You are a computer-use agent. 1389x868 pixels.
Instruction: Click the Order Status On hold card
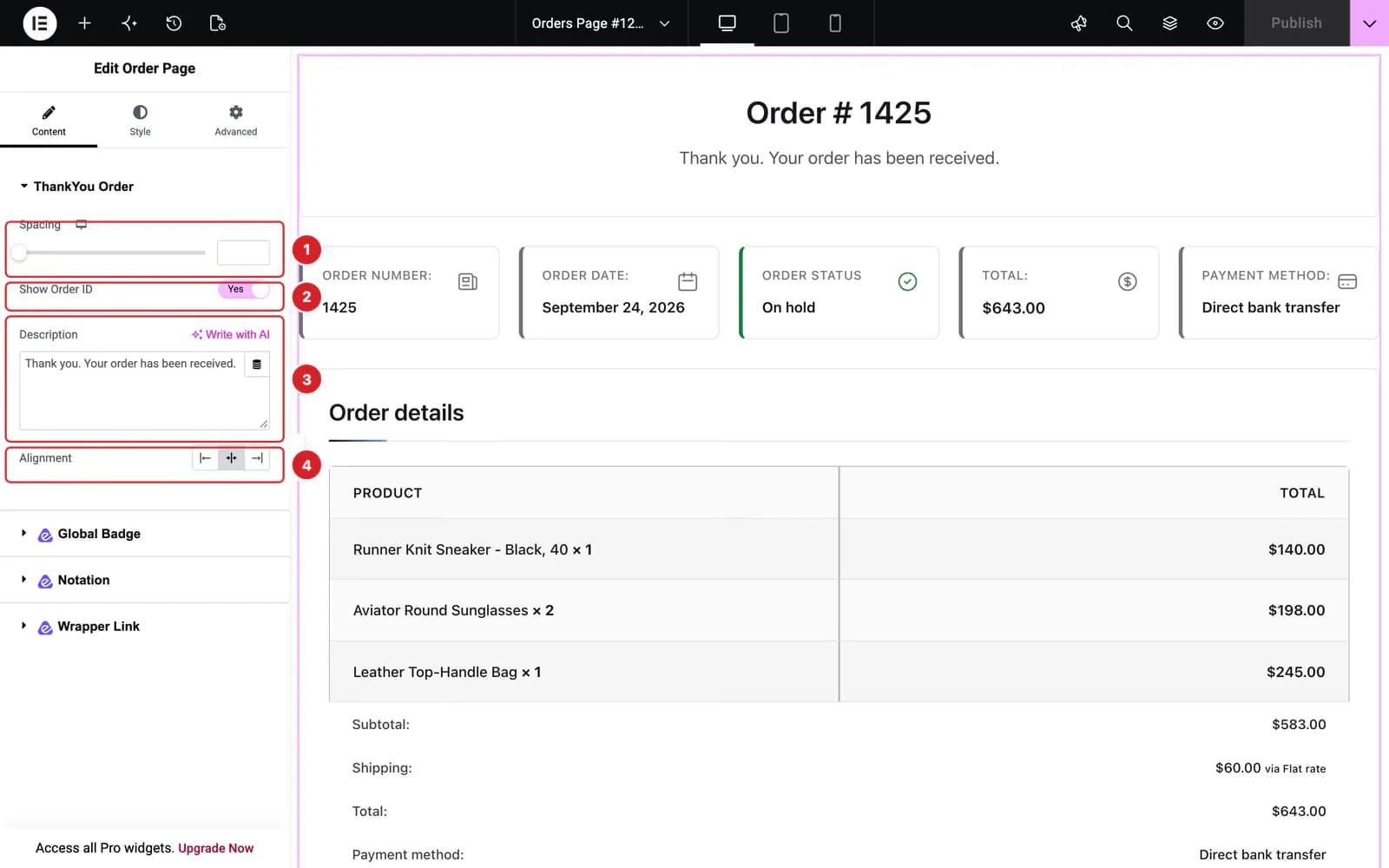tap(839, 293)
